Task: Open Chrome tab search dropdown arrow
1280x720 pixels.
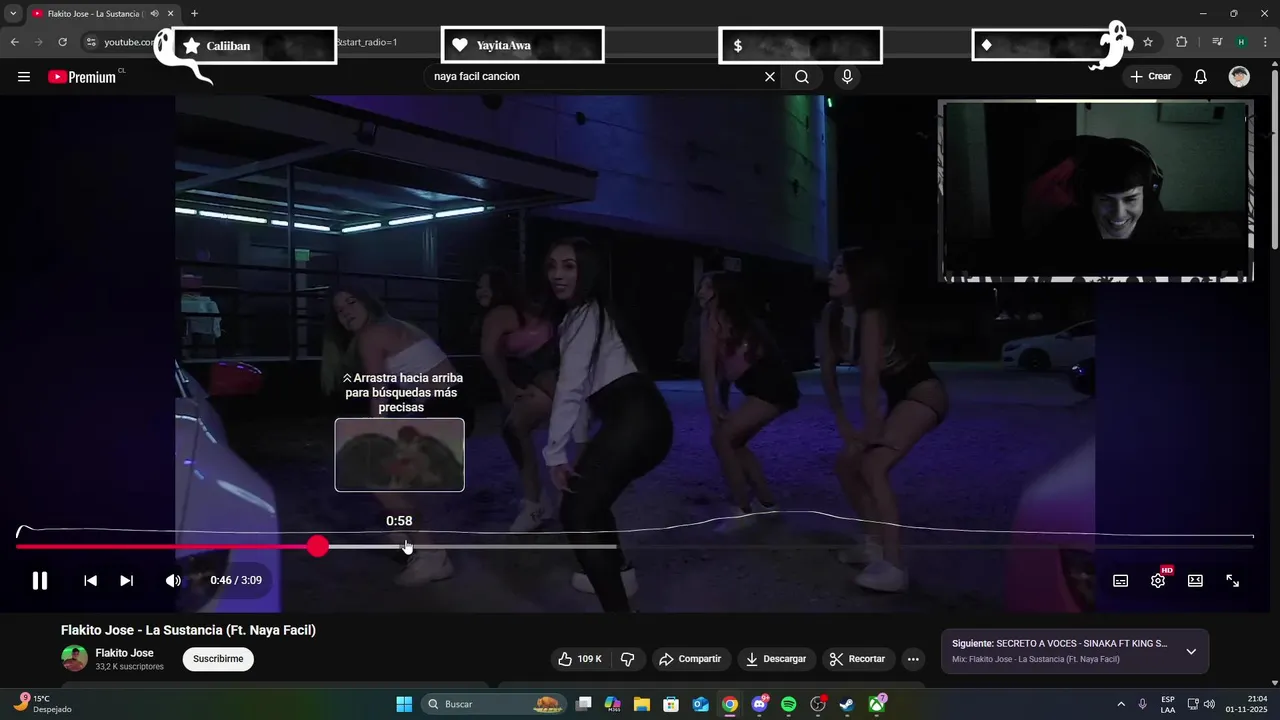Action: (12, 13)
